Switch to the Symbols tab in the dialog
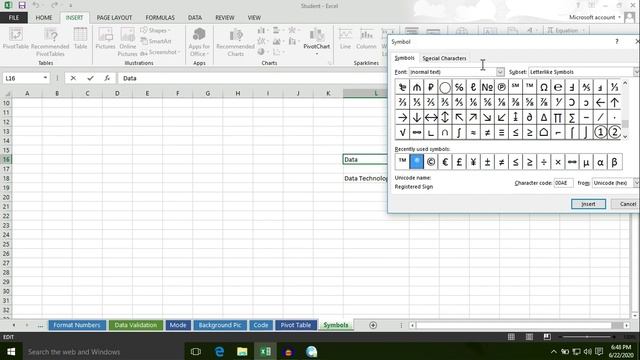Image resolution: width=640 pixels, height=360 pixels. 404,58
